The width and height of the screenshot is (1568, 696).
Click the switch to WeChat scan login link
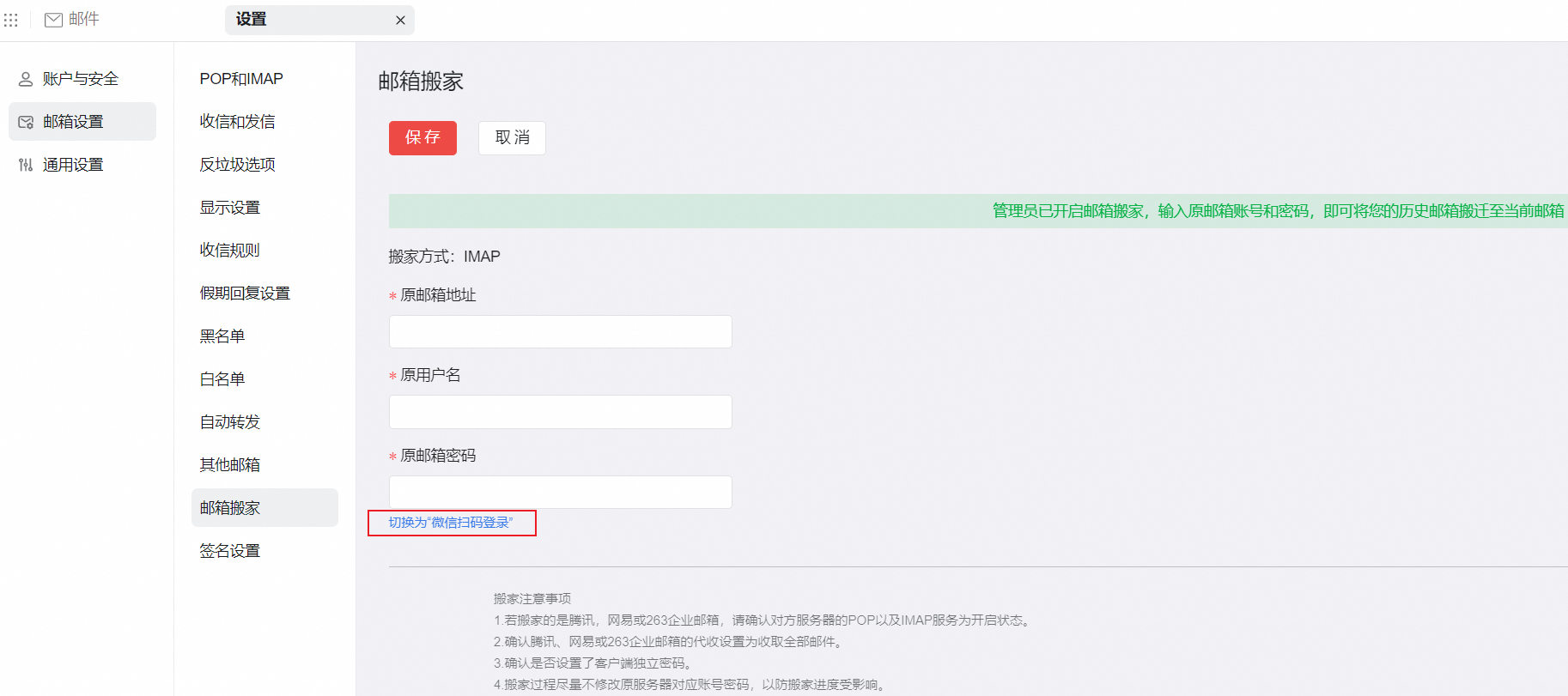[x=451, y=523]
